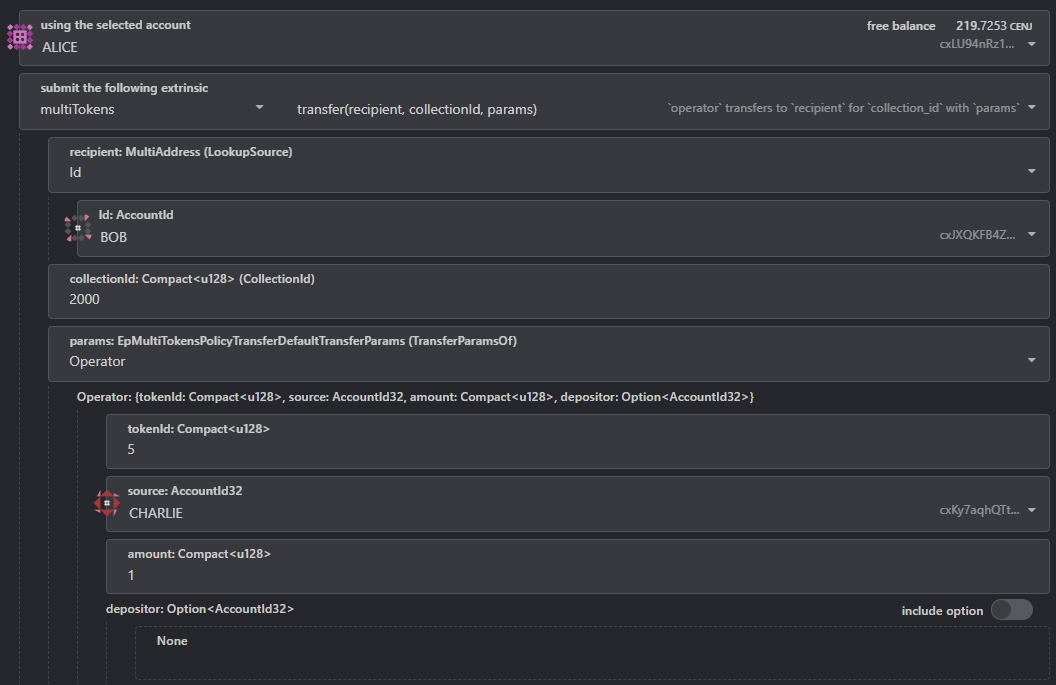Screen dimensions: 1056x685
Task: Toggle the depositor include option switch
Action: tap(1012, 610)
